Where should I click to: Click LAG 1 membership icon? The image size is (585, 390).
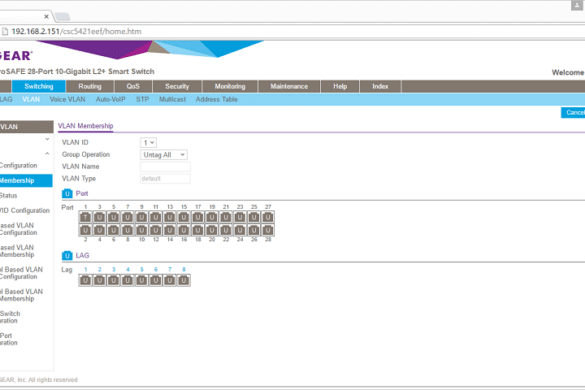point(85,280)
